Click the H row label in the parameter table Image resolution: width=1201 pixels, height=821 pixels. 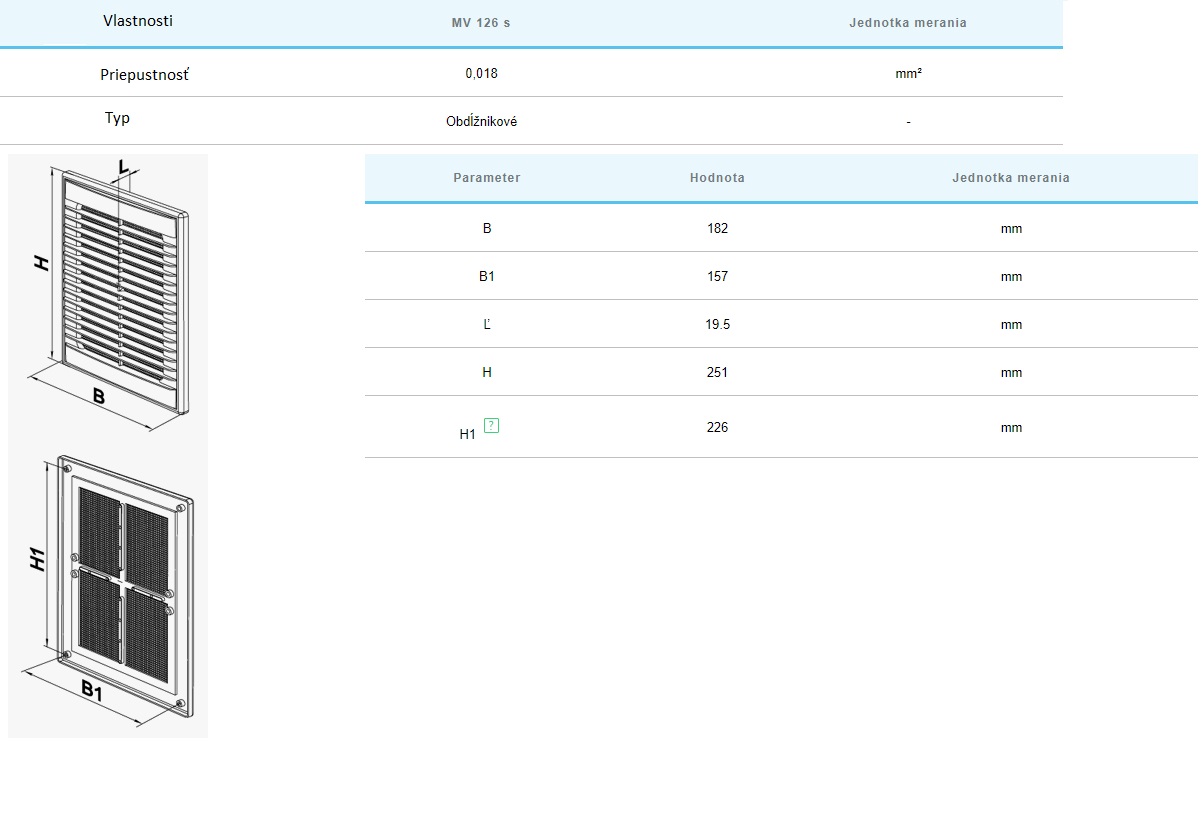click(487, 372)
